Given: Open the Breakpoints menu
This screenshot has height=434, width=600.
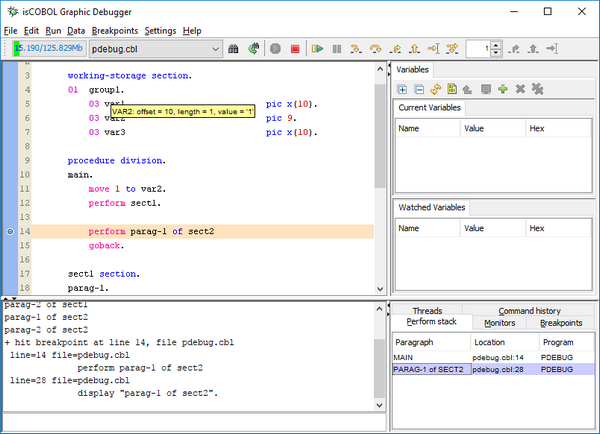Looking at the screenshot, I should coord(114,31).
